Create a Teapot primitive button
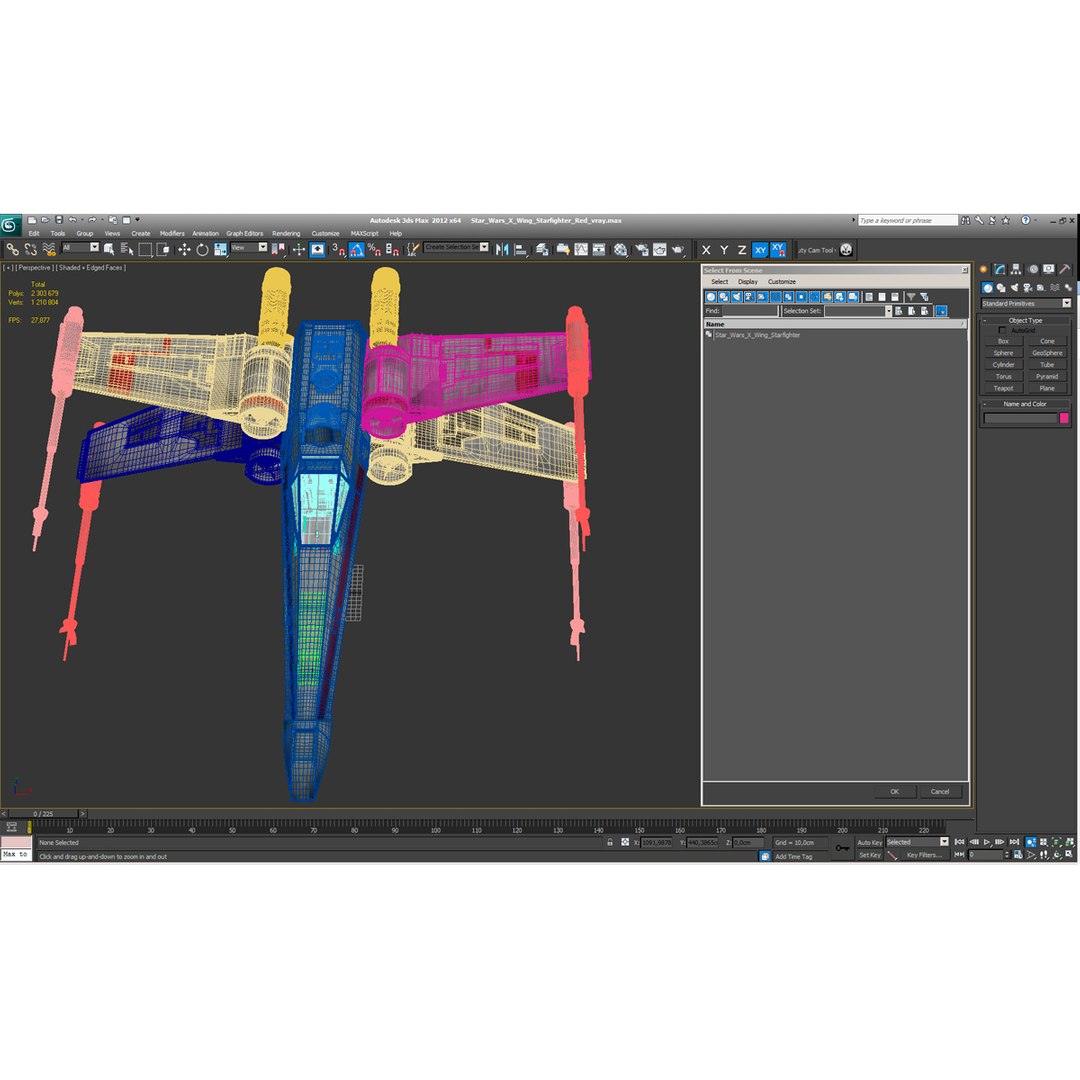The height and width of the screenshot is (1080, 1080). pos(1004,388)
